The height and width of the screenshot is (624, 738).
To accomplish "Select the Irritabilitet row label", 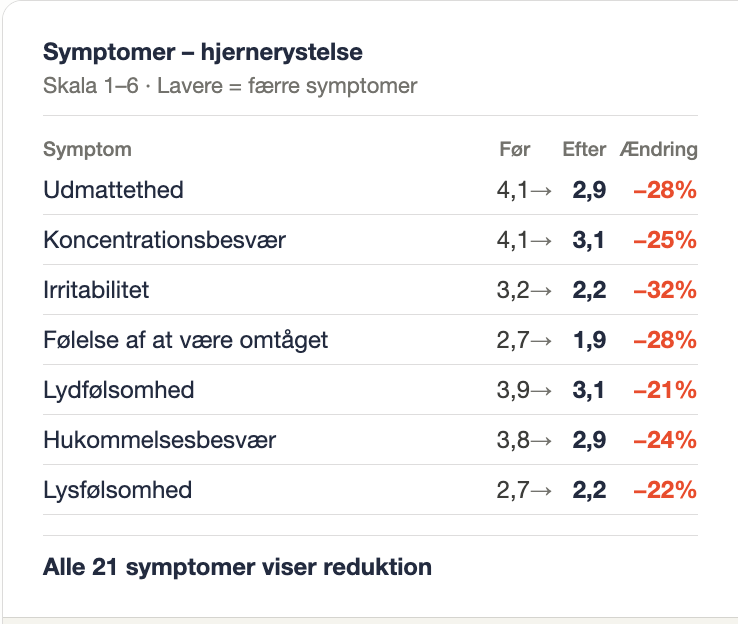I will click(96, 290).
